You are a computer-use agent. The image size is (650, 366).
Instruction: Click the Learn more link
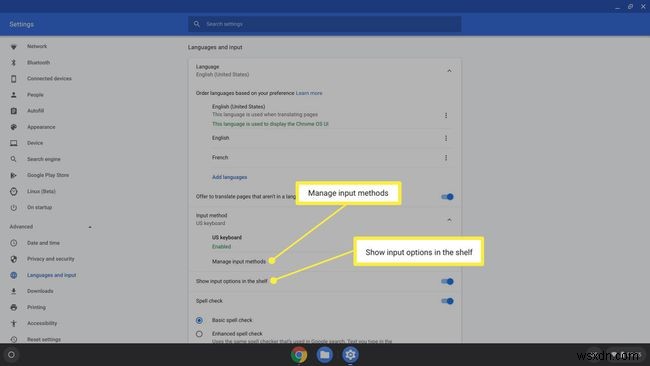pos(309,93)
